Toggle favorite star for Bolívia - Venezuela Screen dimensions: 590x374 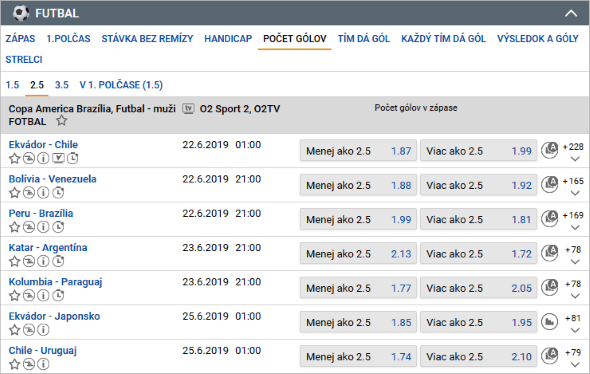tap(15, 193)
